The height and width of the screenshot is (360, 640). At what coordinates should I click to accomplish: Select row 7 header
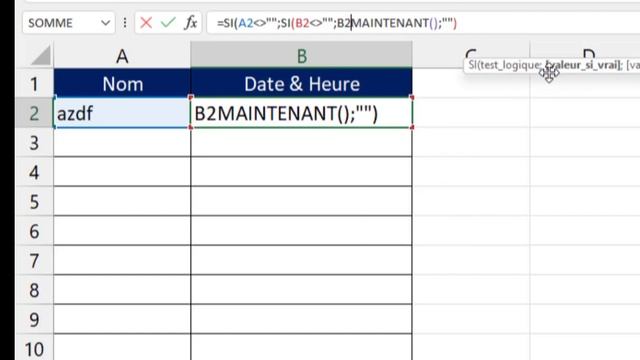[34, 260]
